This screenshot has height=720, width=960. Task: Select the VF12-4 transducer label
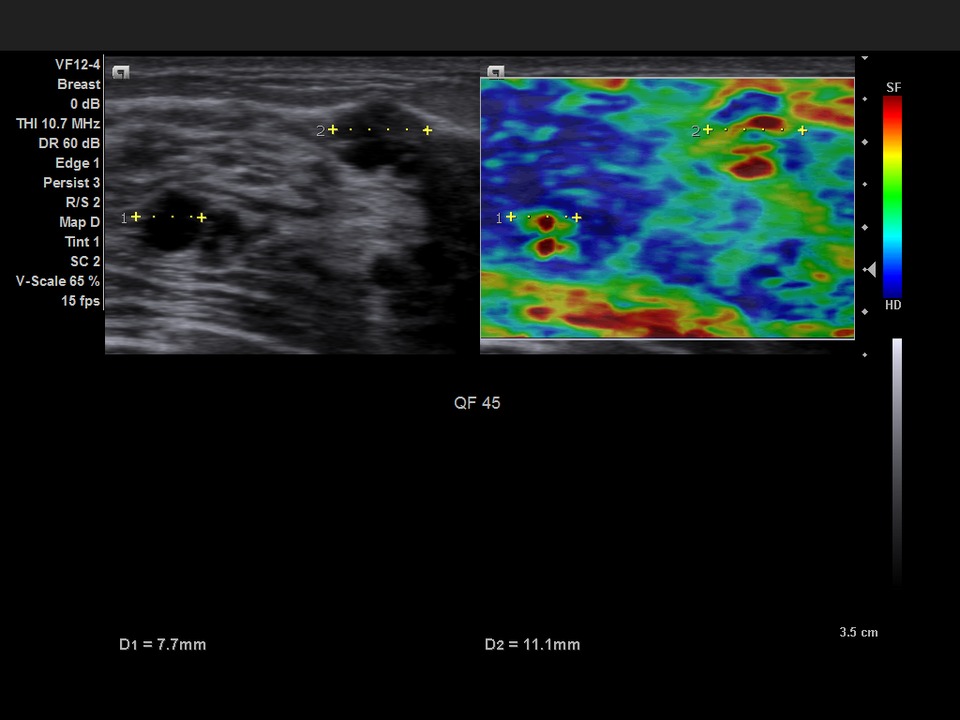pos(77,65)
